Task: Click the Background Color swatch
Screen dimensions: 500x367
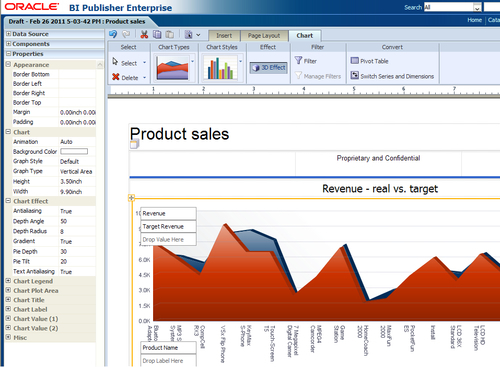Action: point(74,151)
